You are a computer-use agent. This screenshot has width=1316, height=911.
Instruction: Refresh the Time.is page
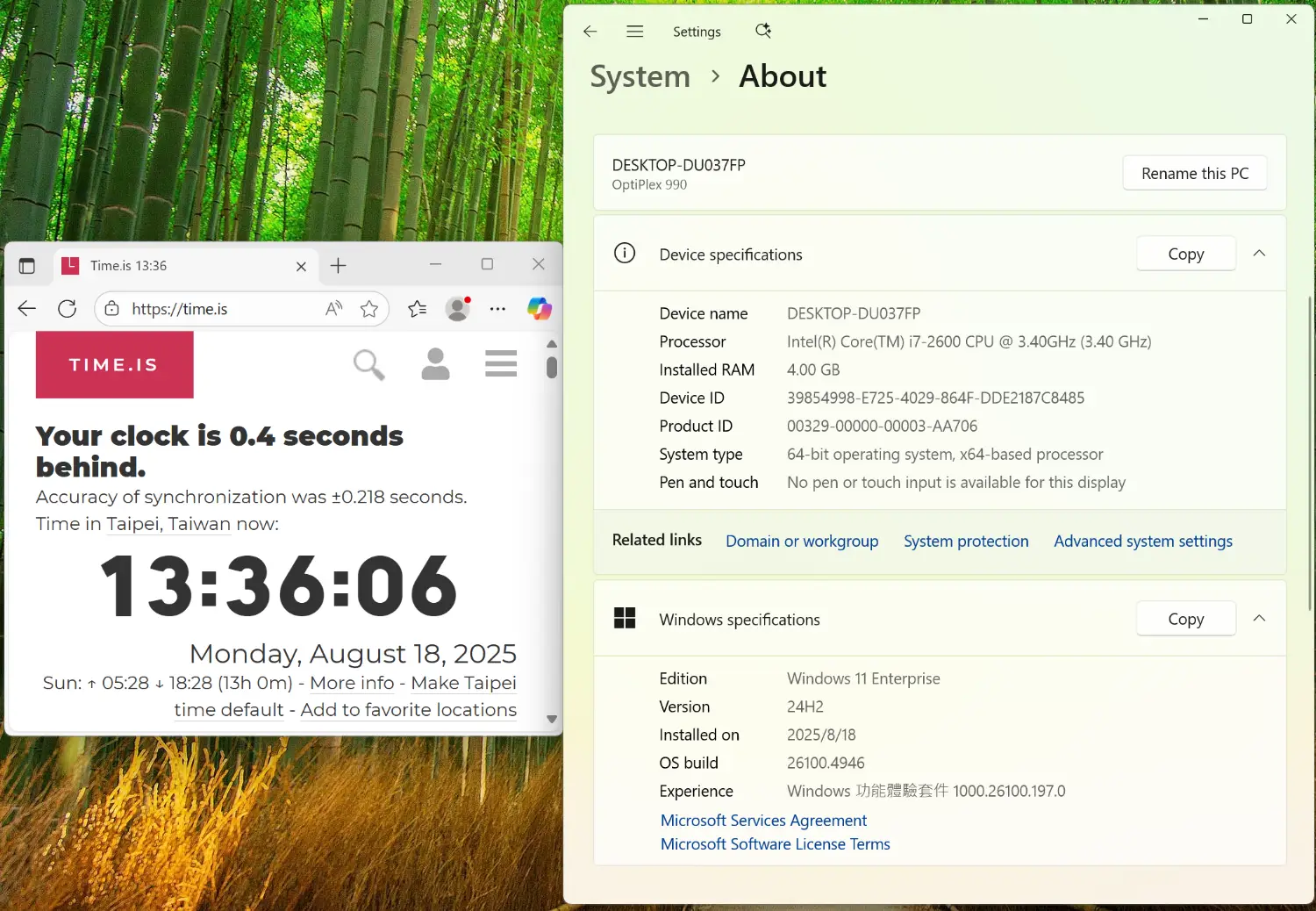[x=67, y=308]
